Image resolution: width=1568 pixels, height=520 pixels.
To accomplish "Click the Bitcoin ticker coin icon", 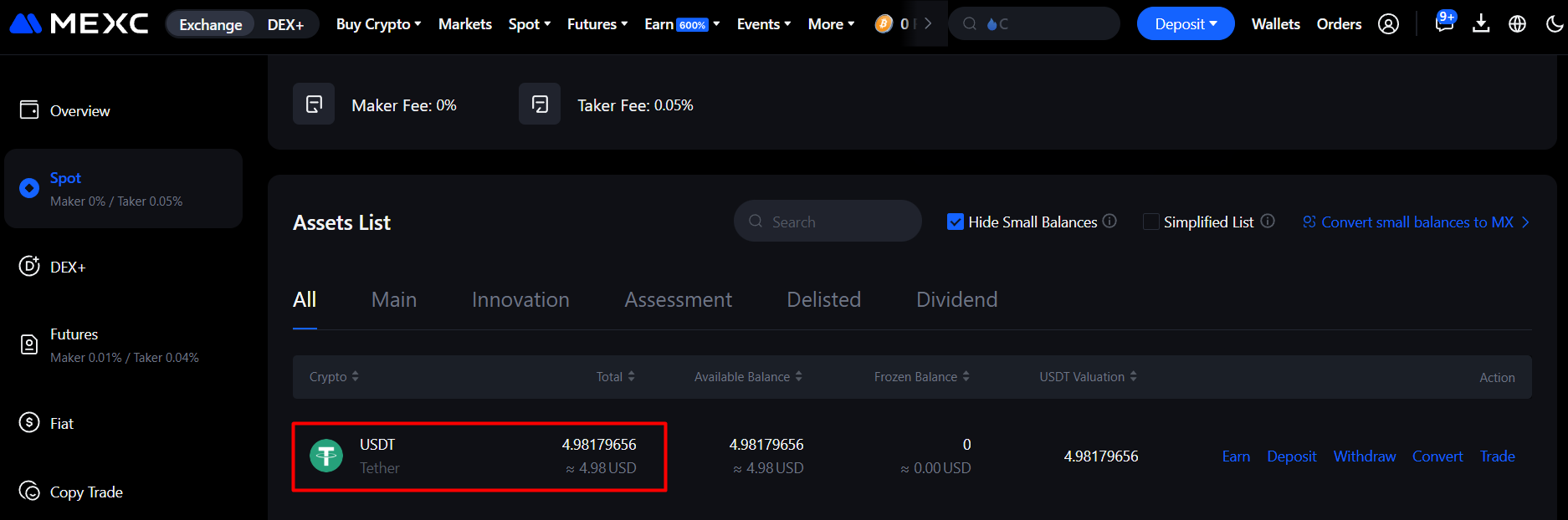I will click(x=884, y=24).
